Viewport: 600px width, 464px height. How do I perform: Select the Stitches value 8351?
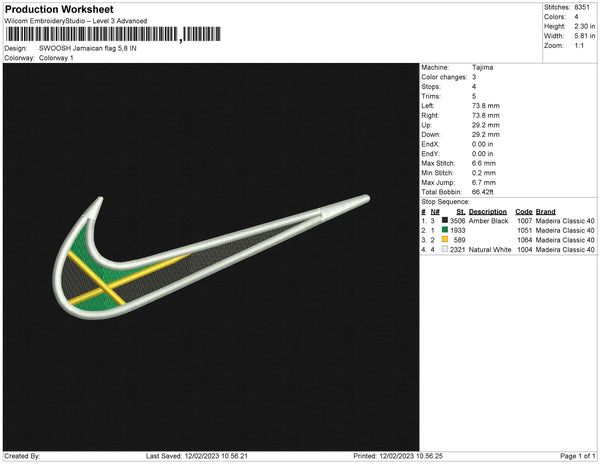(582, 7)
